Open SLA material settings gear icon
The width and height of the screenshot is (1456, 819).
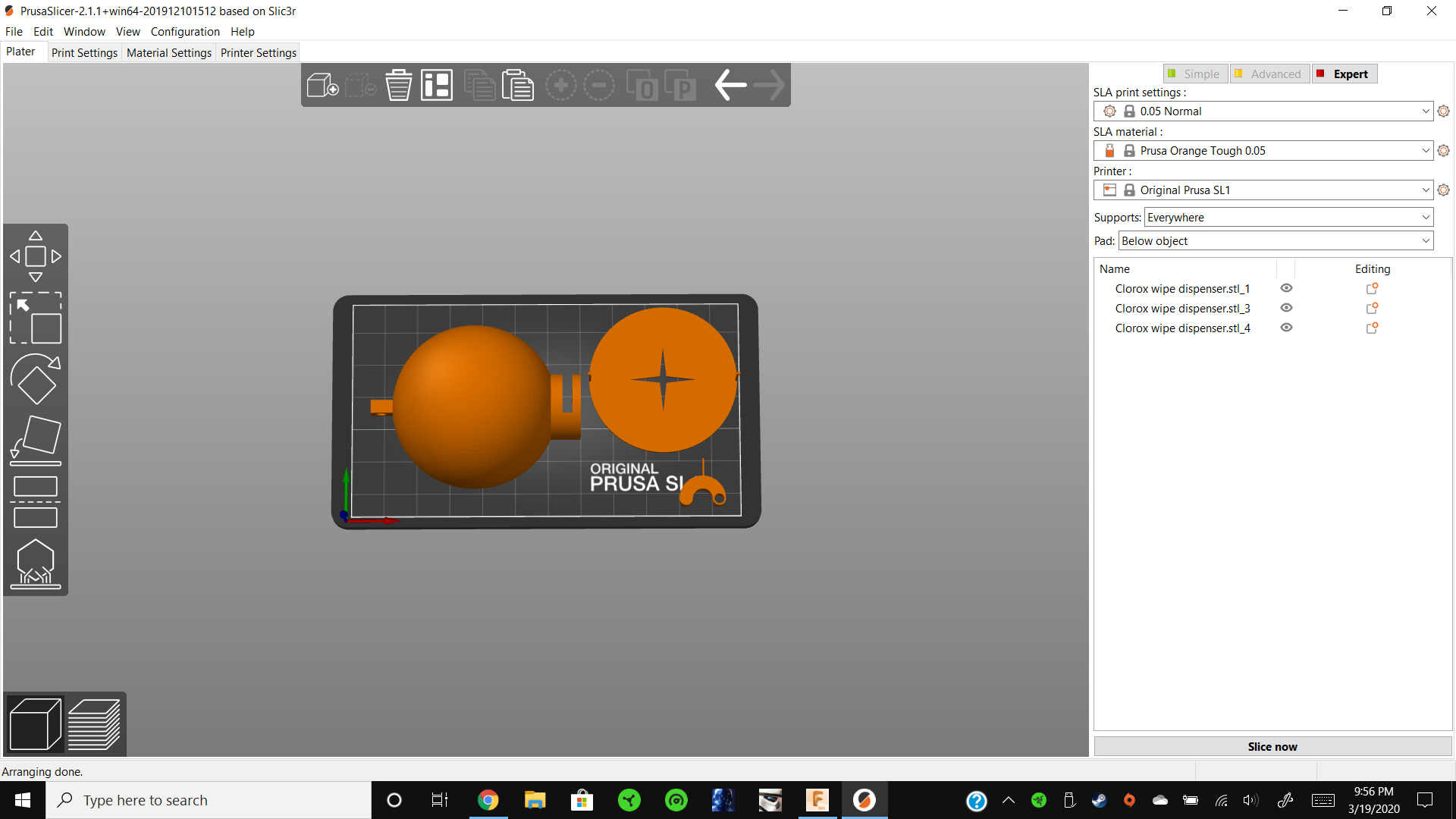[1443, 151]
